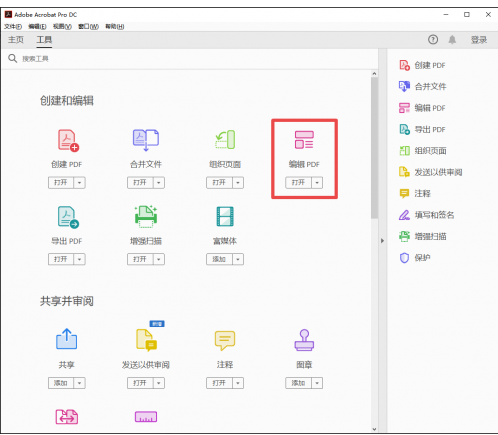This screenshot has height=435, width=498.
Task: Click the purple measure ruler icon at bottom
Action: coord(146,417)
